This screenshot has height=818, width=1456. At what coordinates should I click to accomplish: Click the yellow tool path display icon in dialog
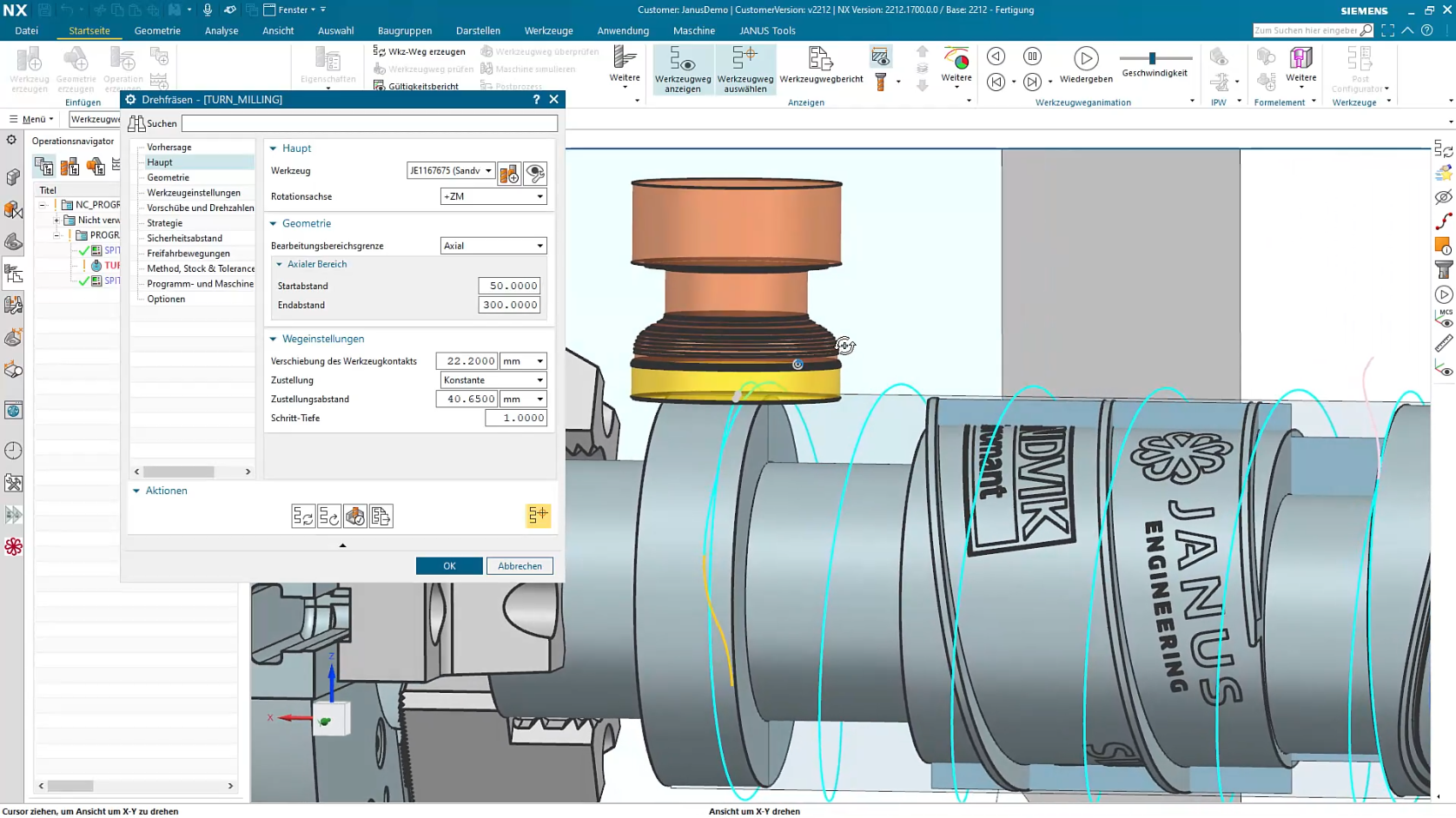pyautogui.click(x=539, y=516)
